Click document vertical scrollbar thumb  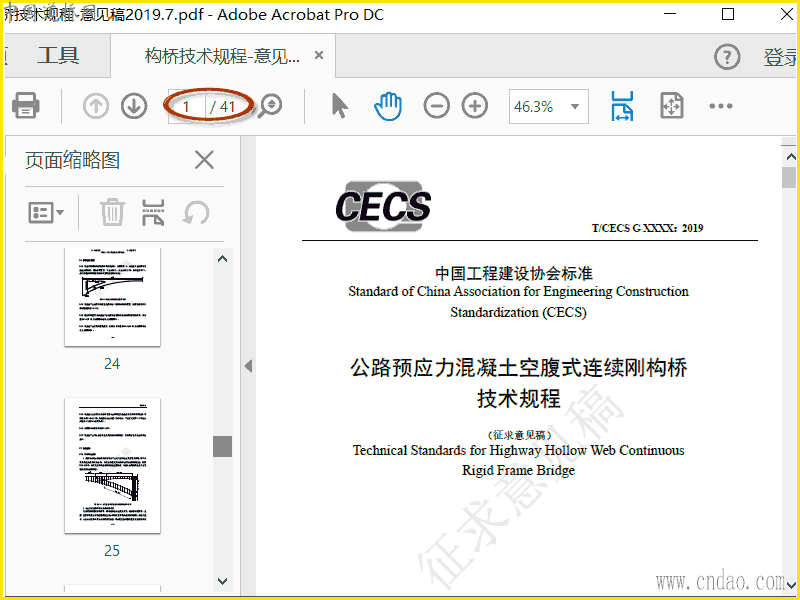pyautogui.click(x=789, y=178)
